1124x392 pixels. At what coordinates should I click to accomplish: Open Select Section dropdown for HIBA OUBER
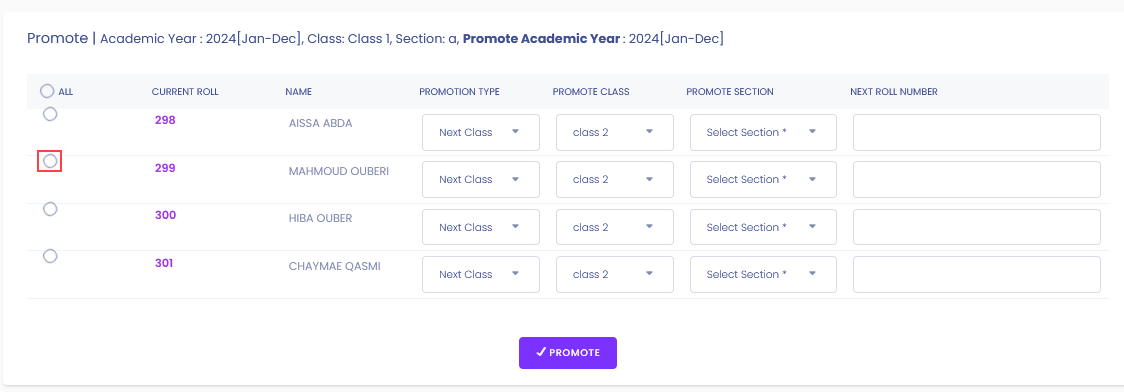[763, 227]
